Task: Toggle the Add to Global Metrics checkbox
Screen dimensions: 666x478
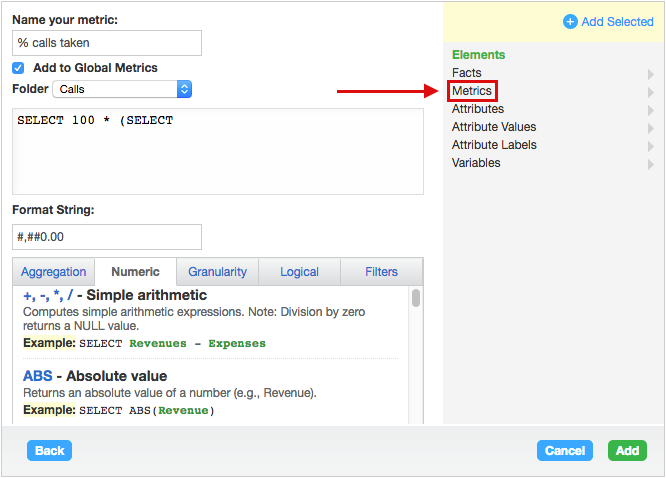Action: (x=18, y=68)
